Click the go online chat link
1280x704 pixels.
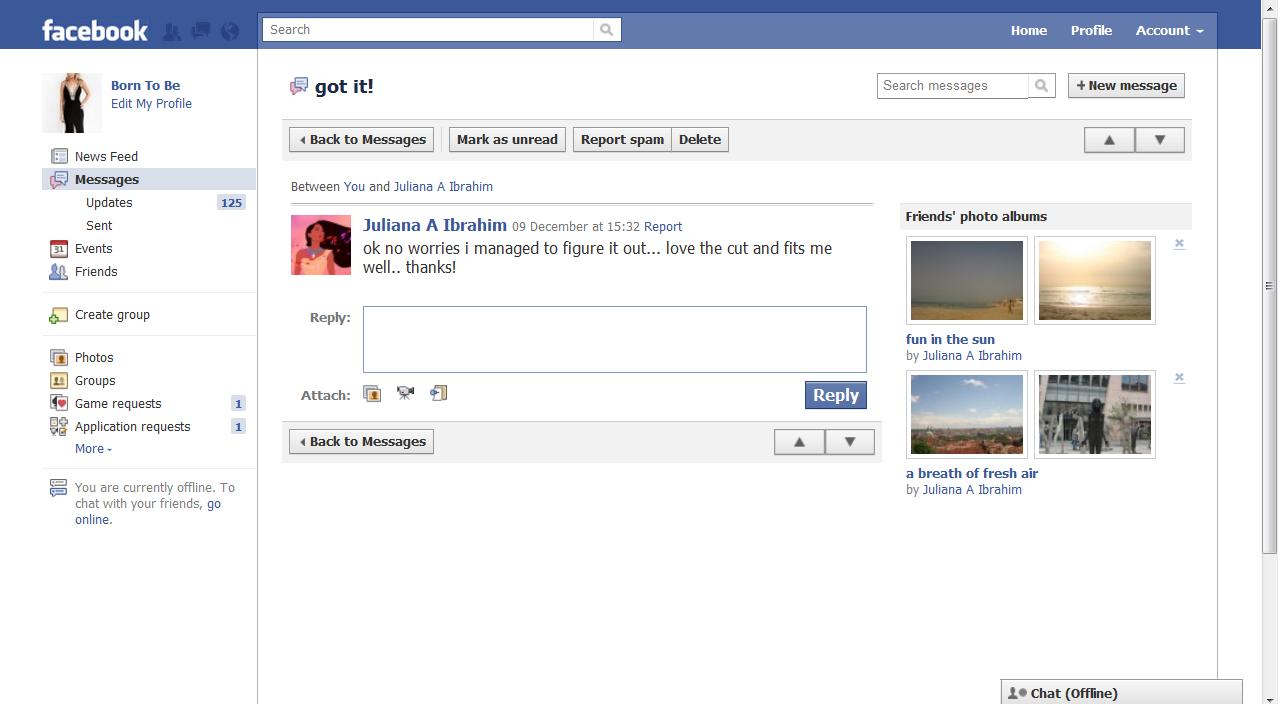148,512
